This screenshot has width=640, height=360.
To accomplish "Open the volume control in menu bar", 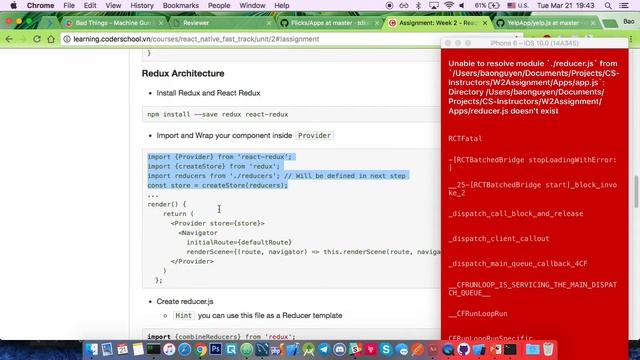I will point(462,5).
